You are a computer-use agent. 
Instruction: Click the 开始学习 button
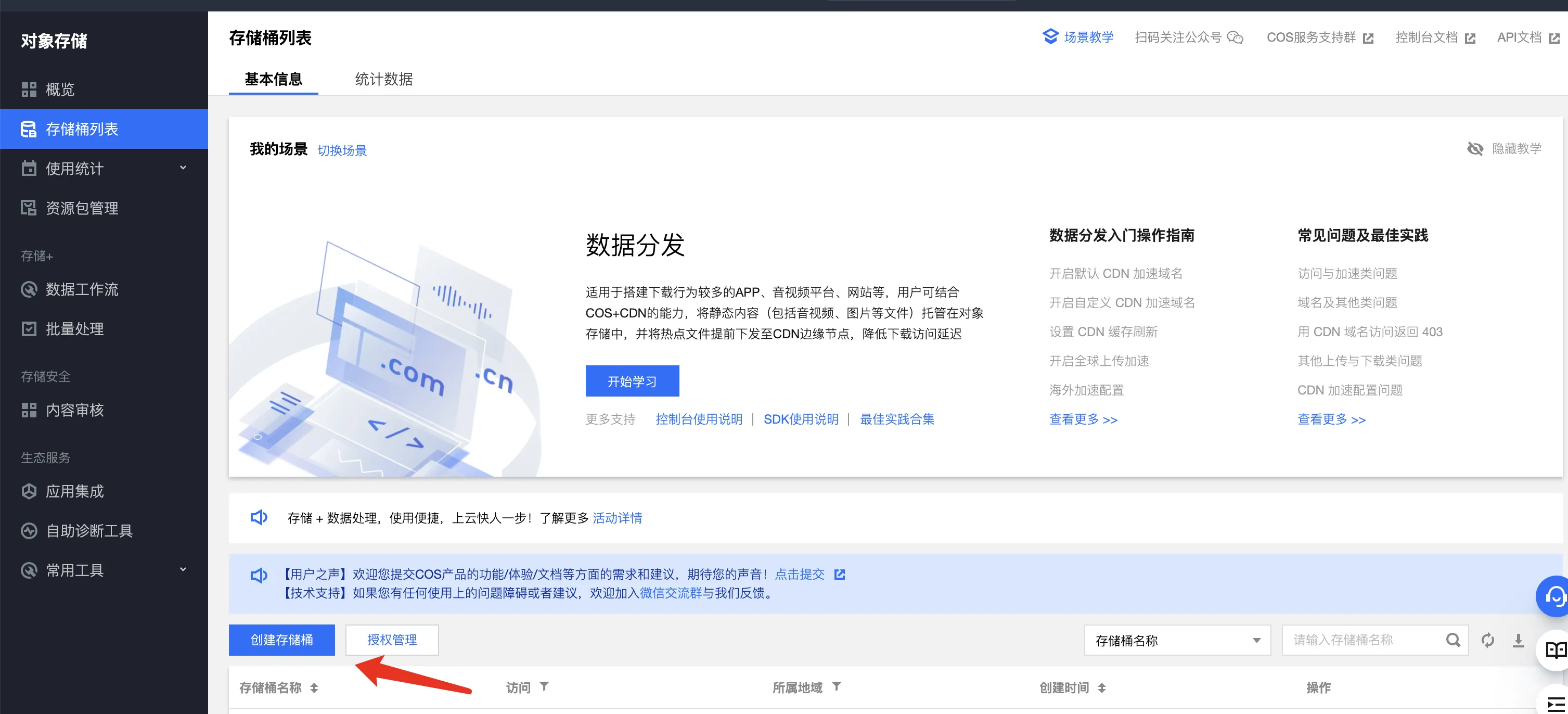[x=632, y=381]
